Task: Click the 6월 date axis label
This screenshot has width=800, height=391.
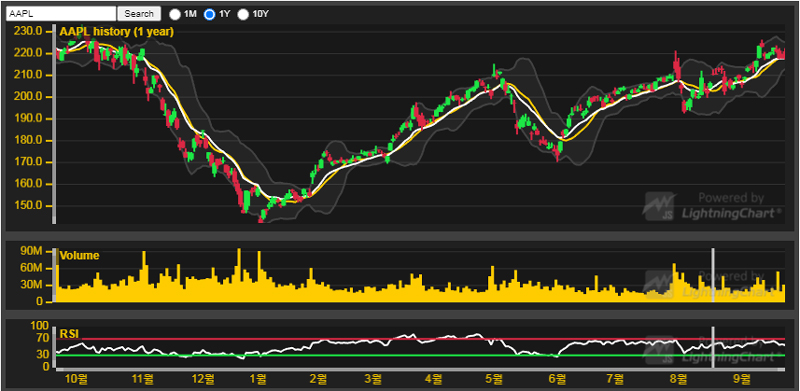Action: (558, 379)
